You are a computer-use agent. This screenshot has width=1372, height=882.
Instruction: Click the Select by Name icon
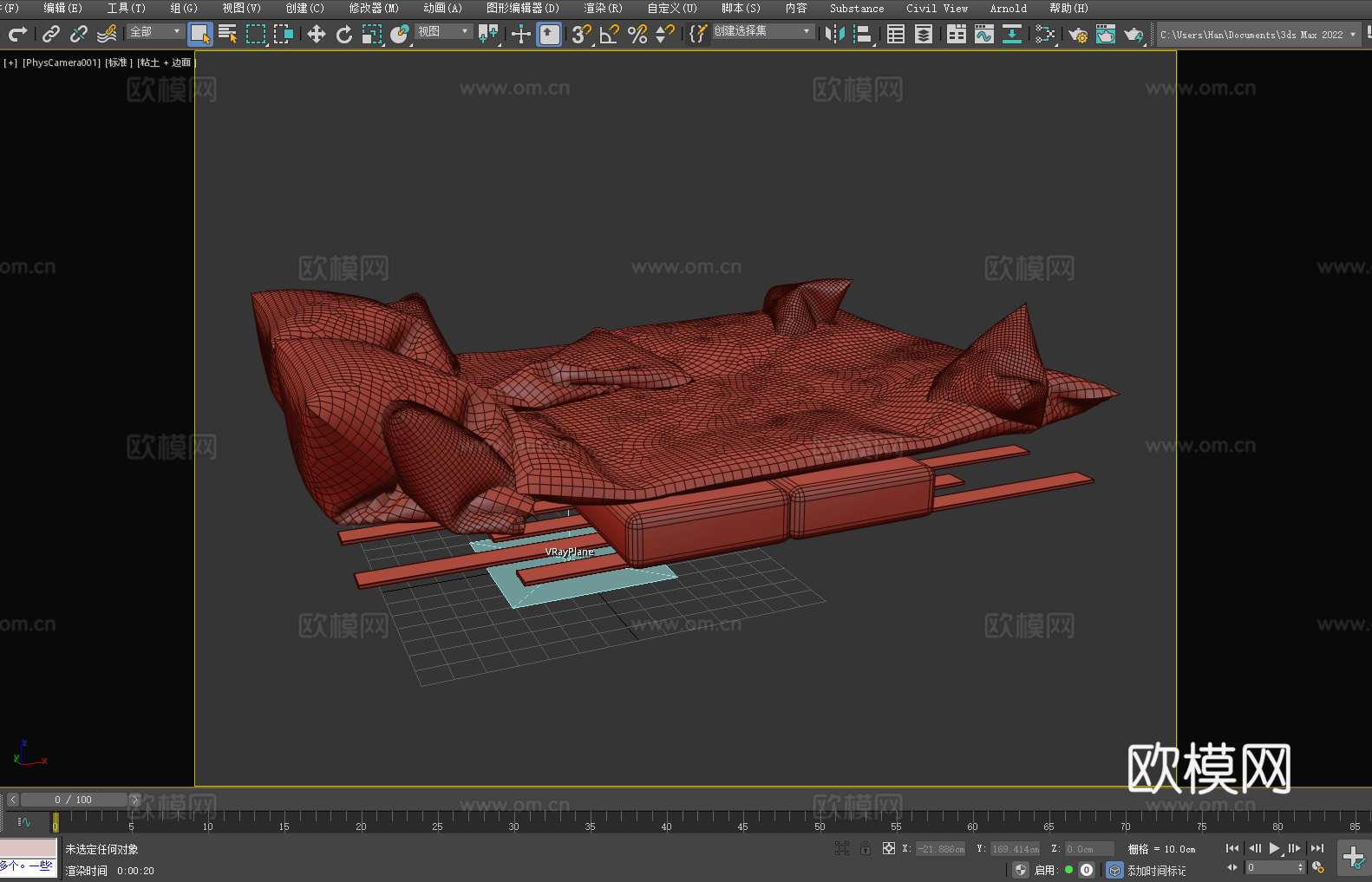tap(227, 34)
